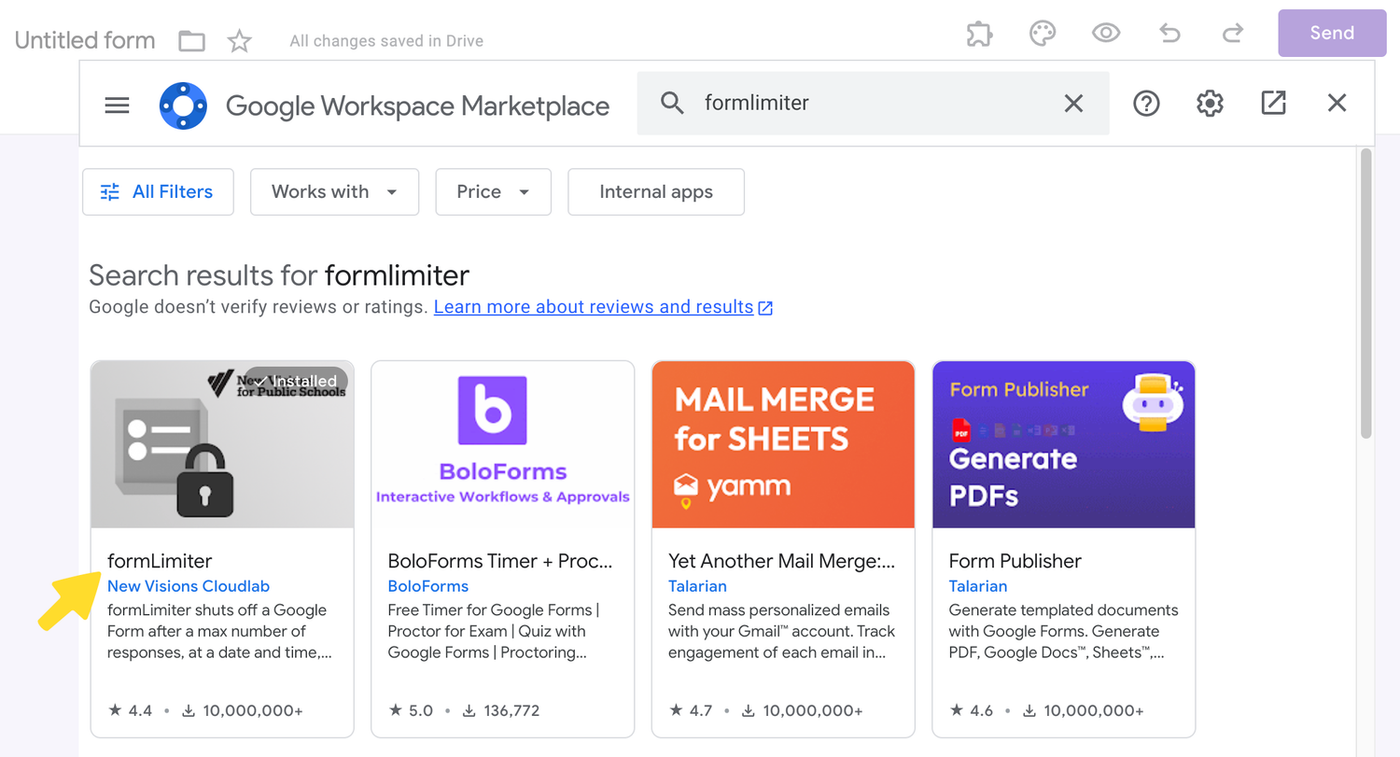Viewport: 1400px width, 757px height.
Task: Click formLimiter's 4.4 star rating
Action: 130,711
